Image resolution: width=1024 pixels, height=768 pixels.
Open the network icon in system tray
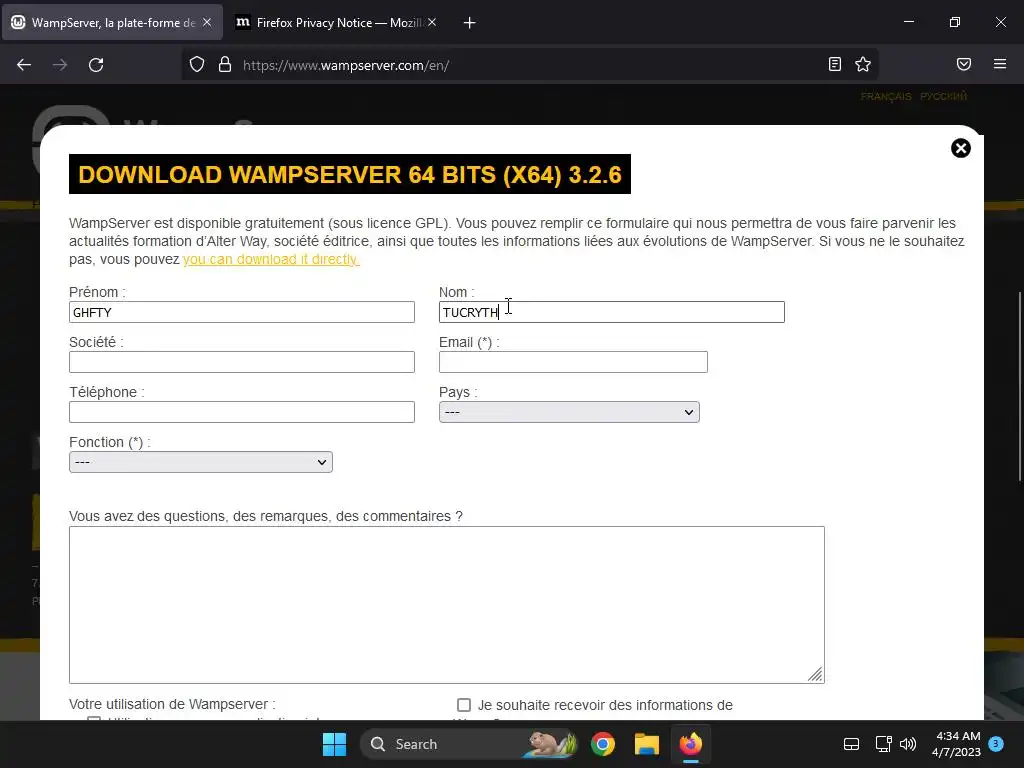click(884, 744)
